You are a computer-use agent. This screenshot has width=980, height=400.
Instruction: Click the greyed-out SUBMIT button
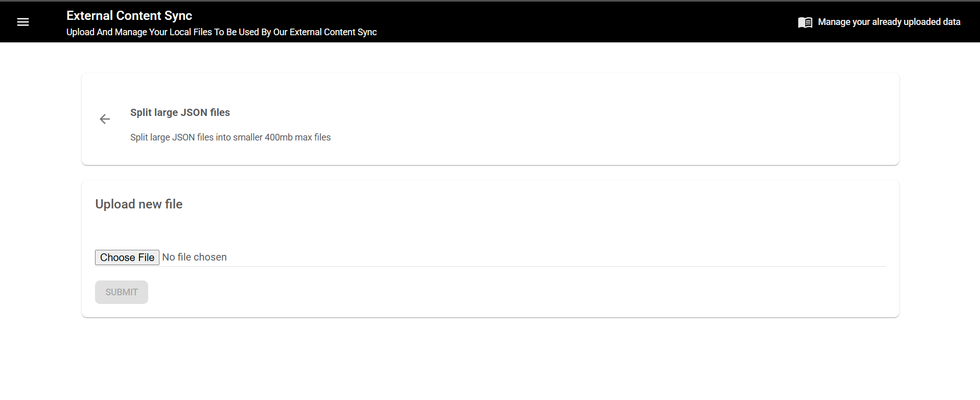click(x=121, y=292)
